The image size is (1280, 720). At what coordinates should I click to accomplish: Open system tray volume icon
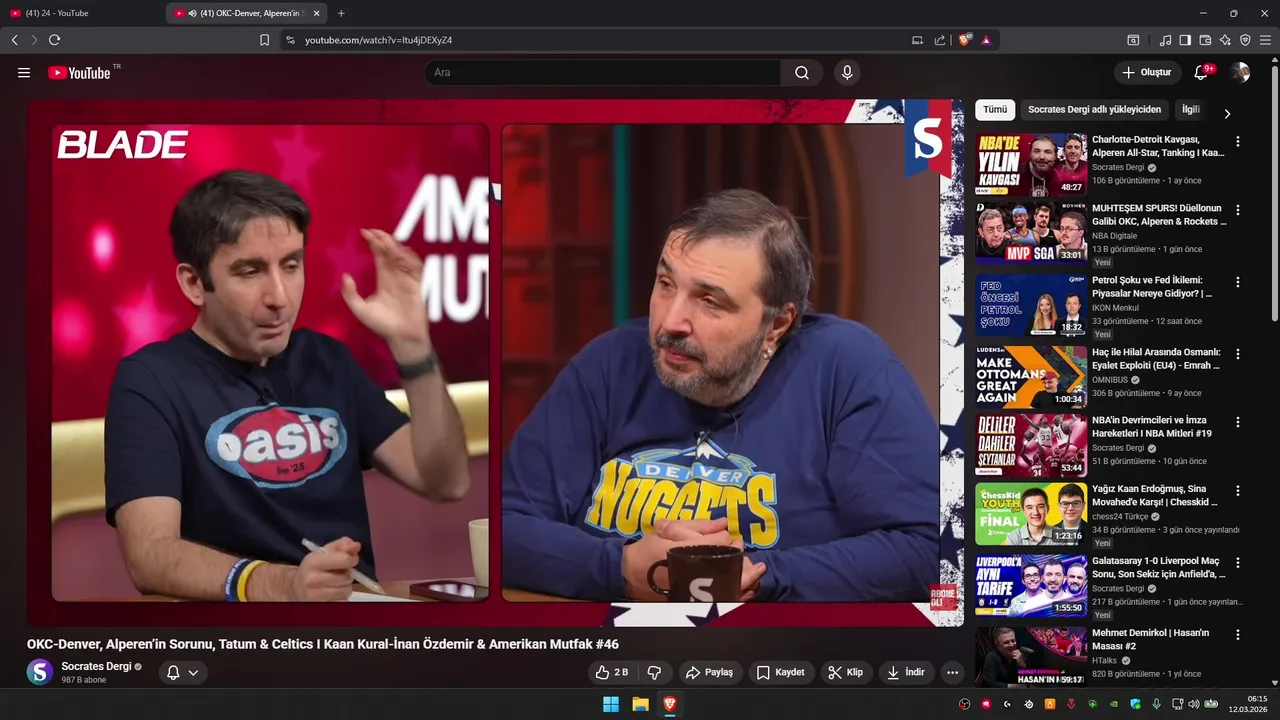pyautogui.click(x=1193, y=704)
